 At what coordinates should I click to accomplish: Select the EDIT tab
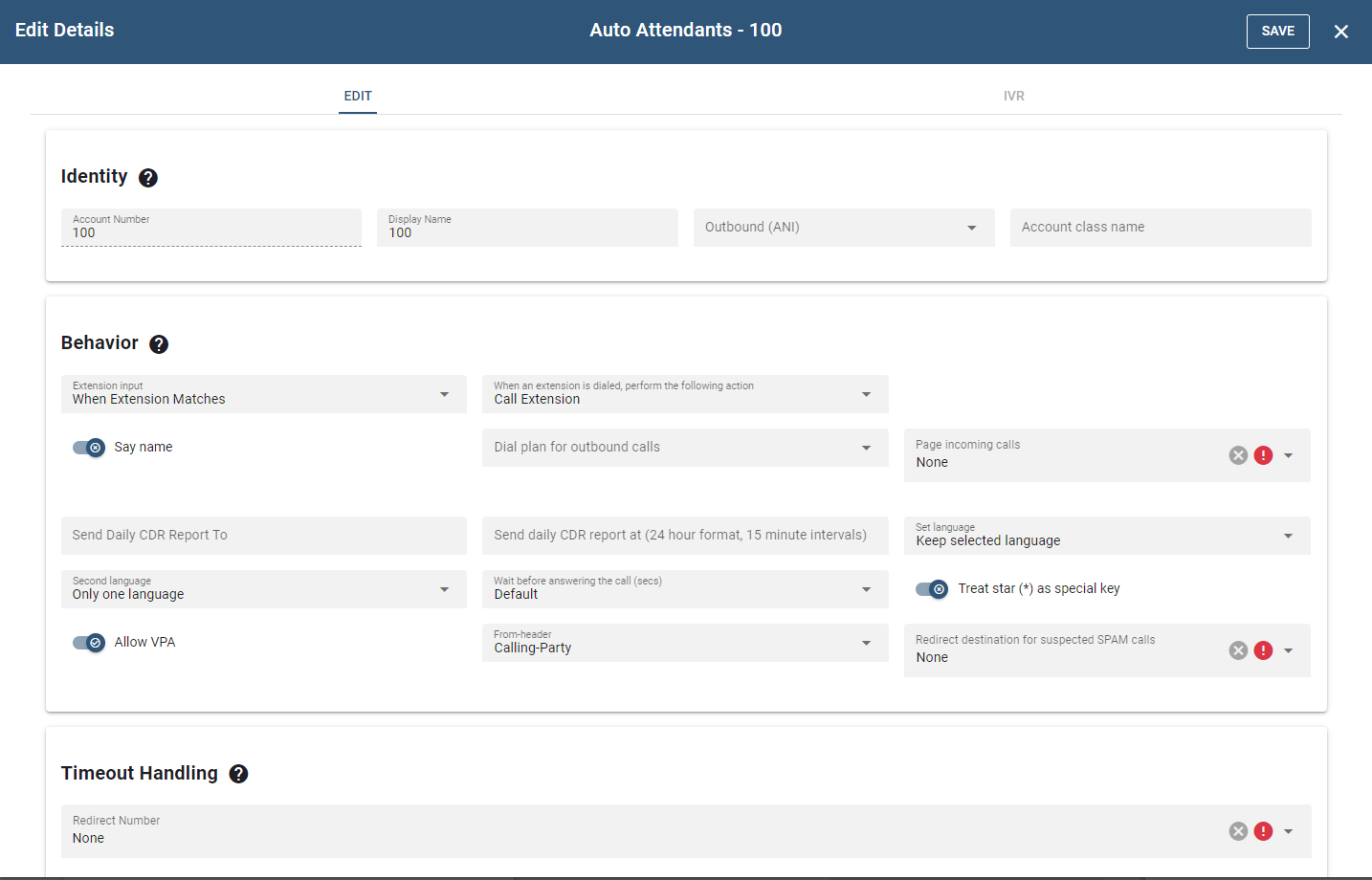[x=358, y=96]
